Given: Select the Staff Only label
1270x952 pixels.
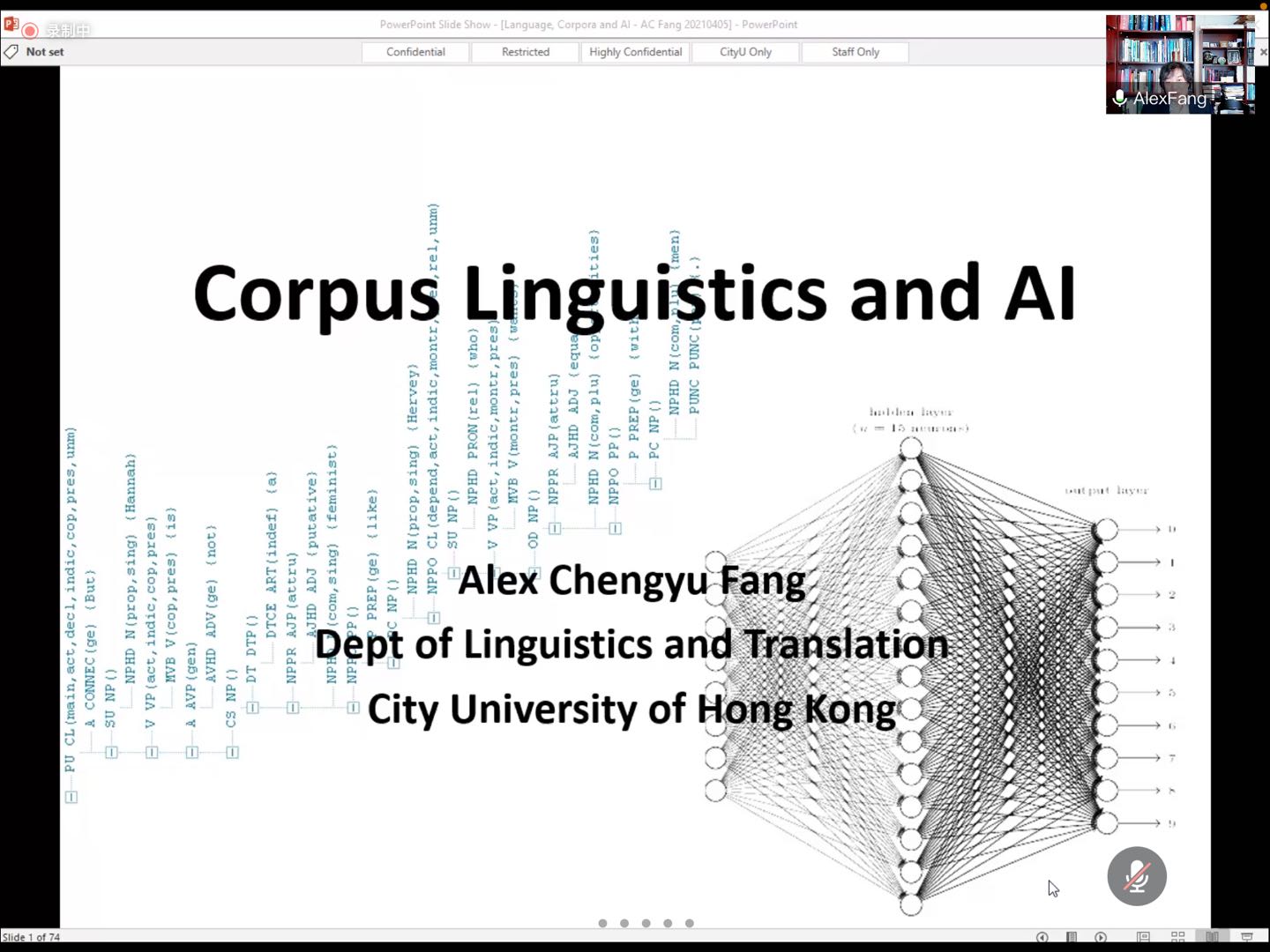Looking at the screenshot, I should (x=855, y=52).
